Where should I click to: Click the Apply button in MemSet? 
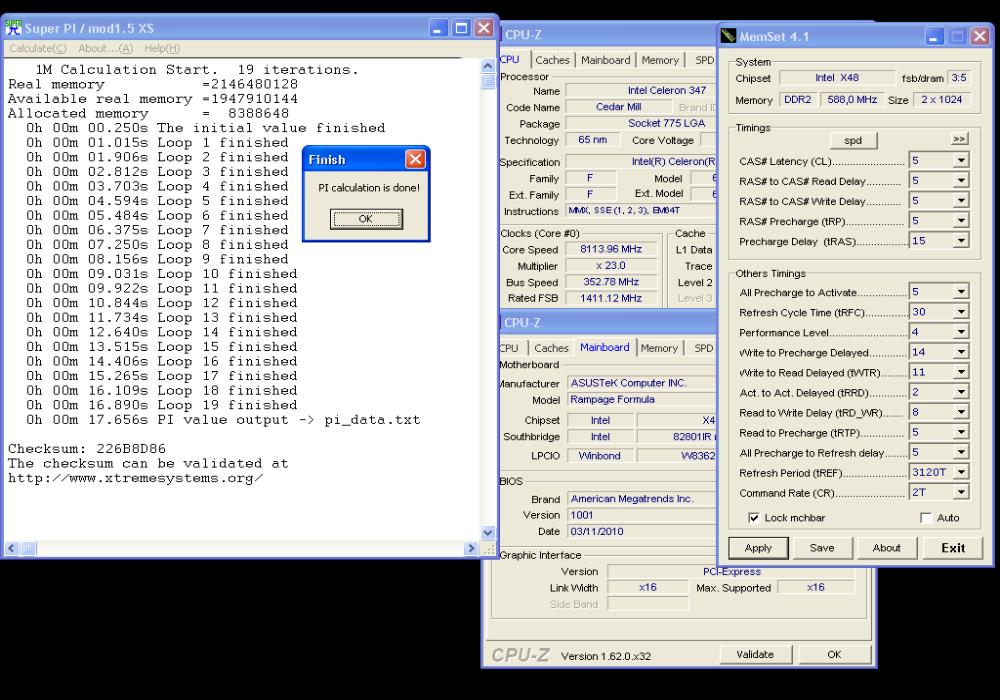(758, 548)
